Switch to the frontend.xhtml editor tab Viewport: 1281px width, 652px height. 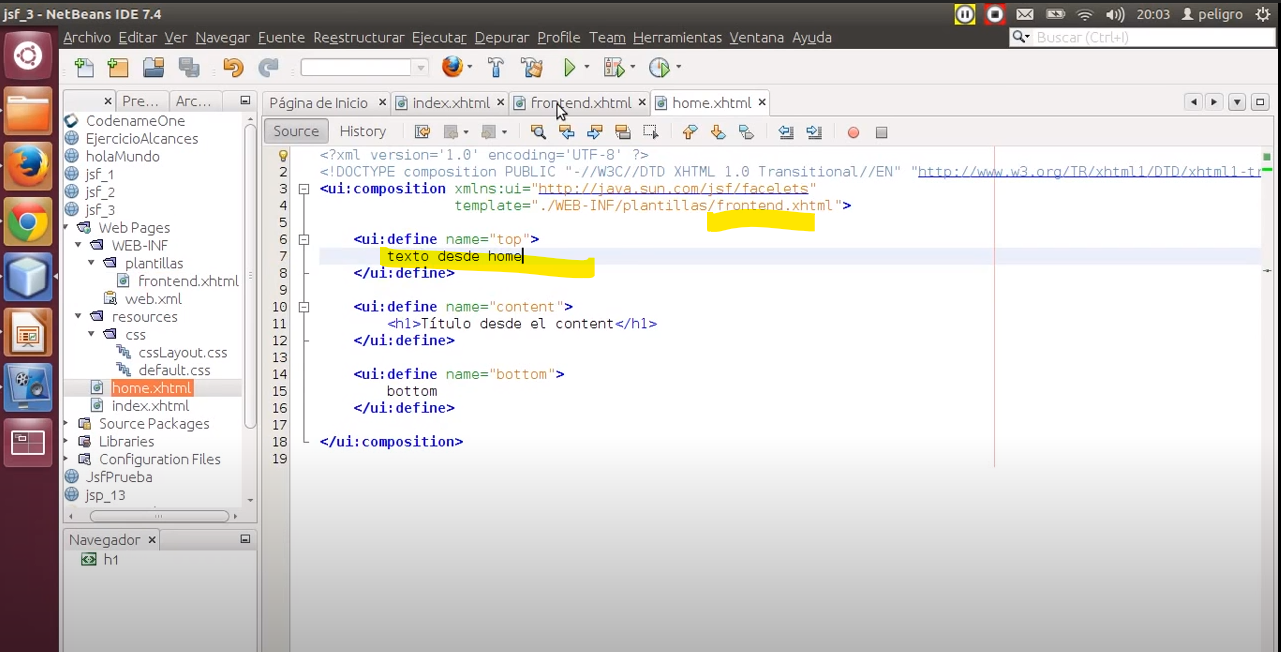580,103
